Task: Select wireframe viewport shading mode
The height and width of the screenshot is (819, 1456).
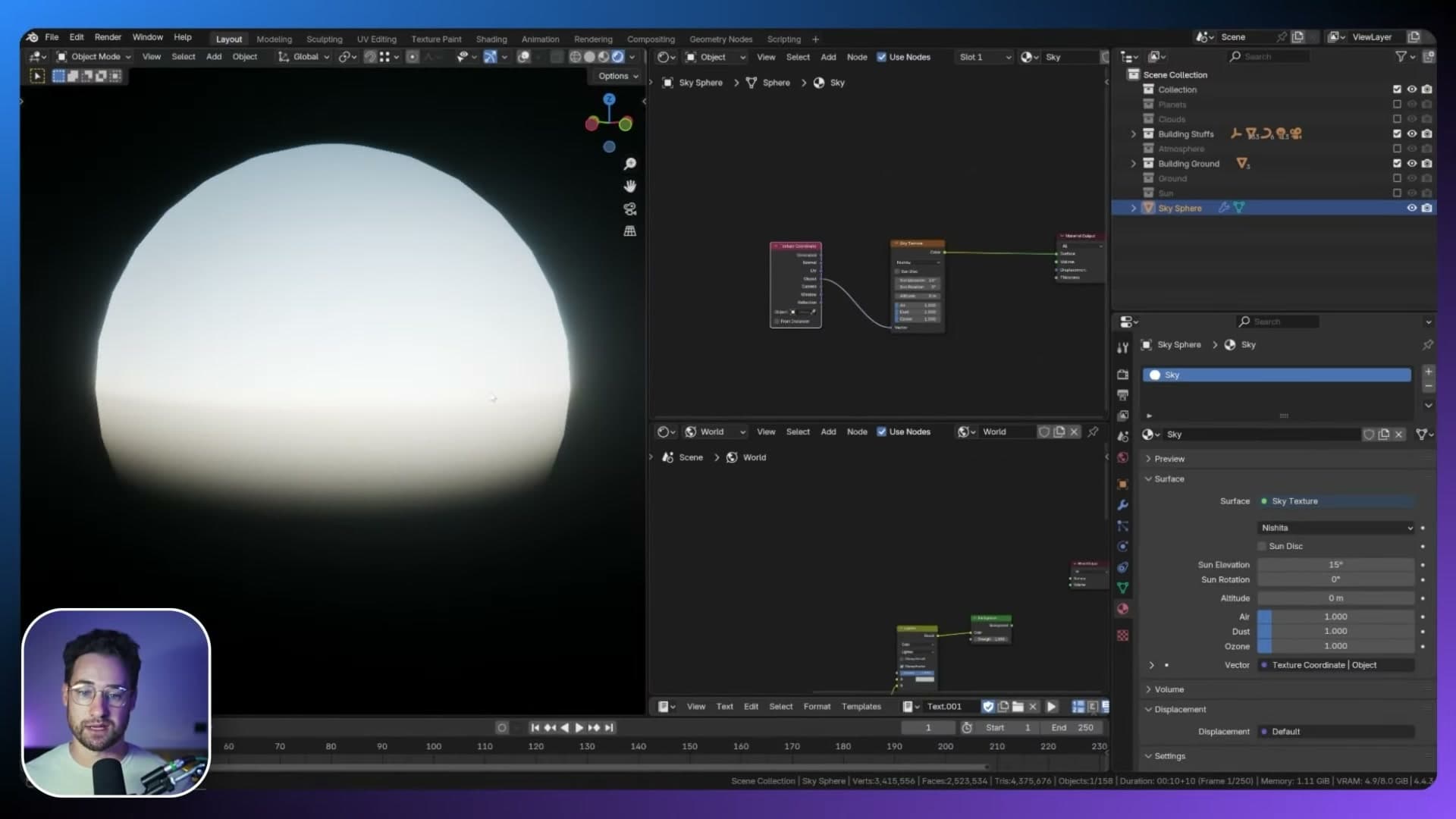Action: pyautogui.click(x=576, y=57)
